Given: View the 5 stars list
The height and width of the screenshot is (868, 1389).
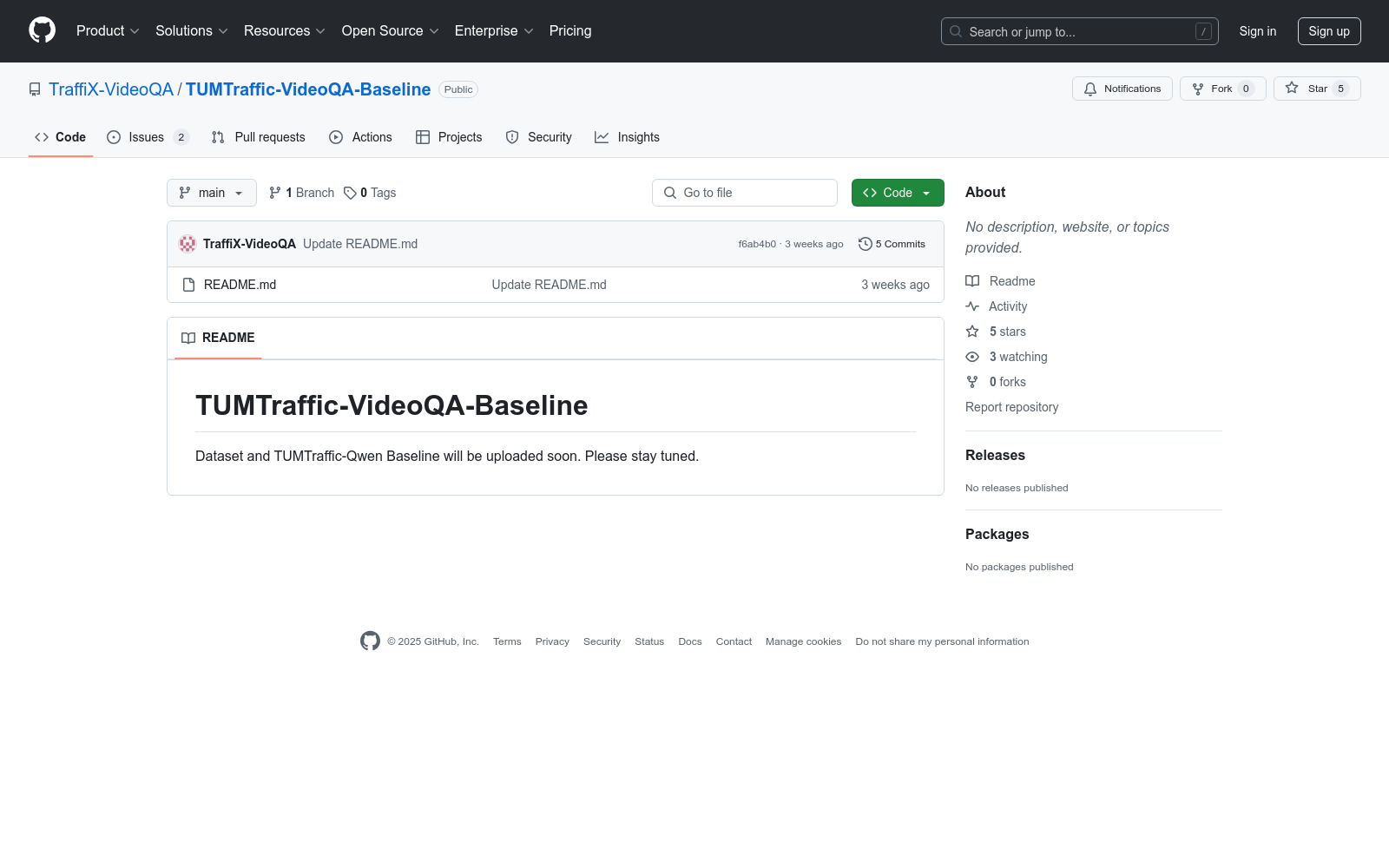Looking at the screenshot, I should click(x=996, y=332).
